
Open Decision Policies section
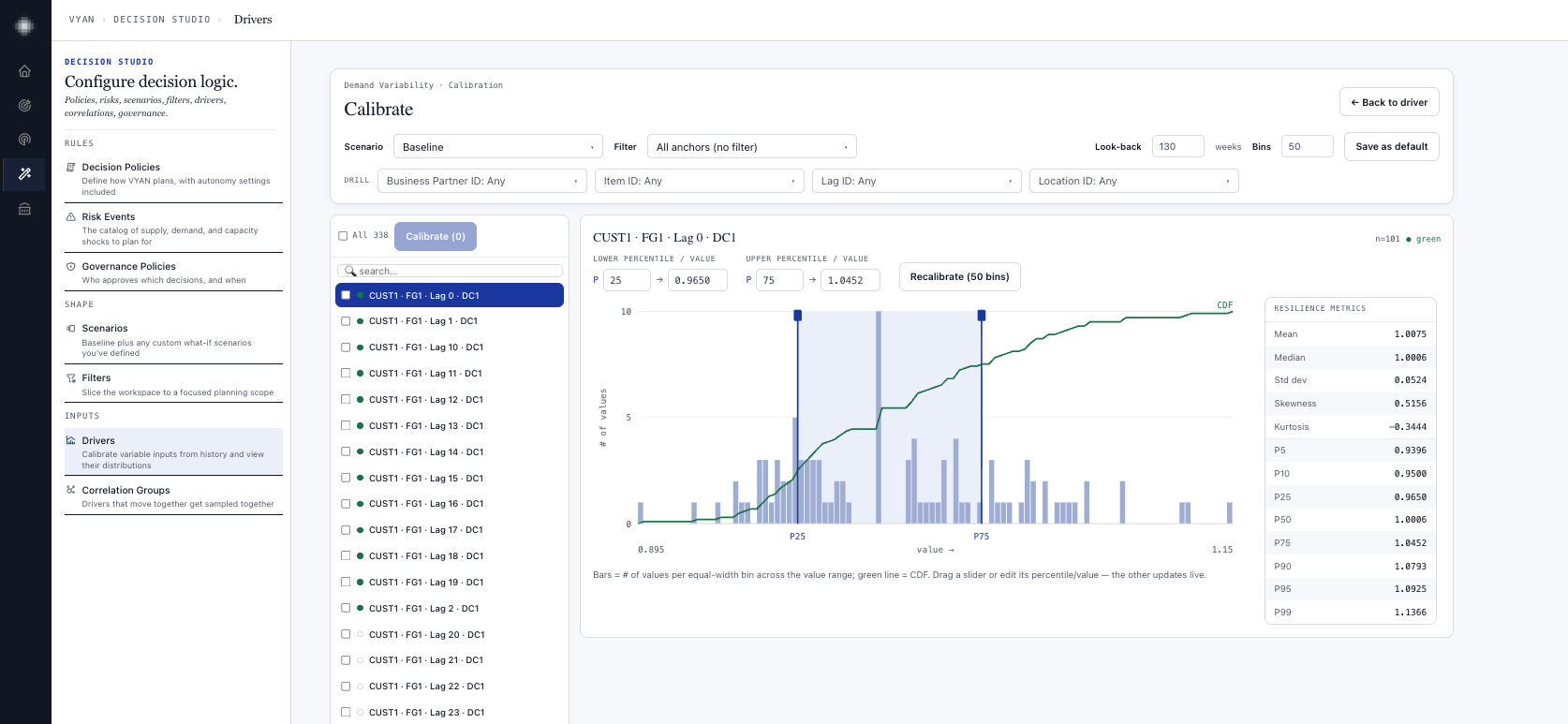point(173,178)
